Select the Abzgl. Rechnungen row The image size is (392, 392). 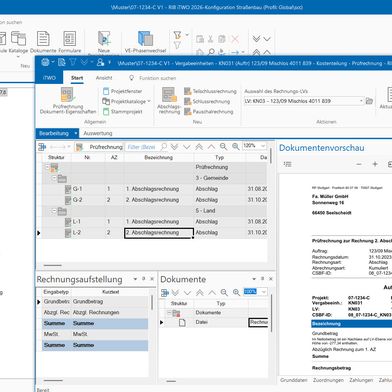(x=94, y=312)
